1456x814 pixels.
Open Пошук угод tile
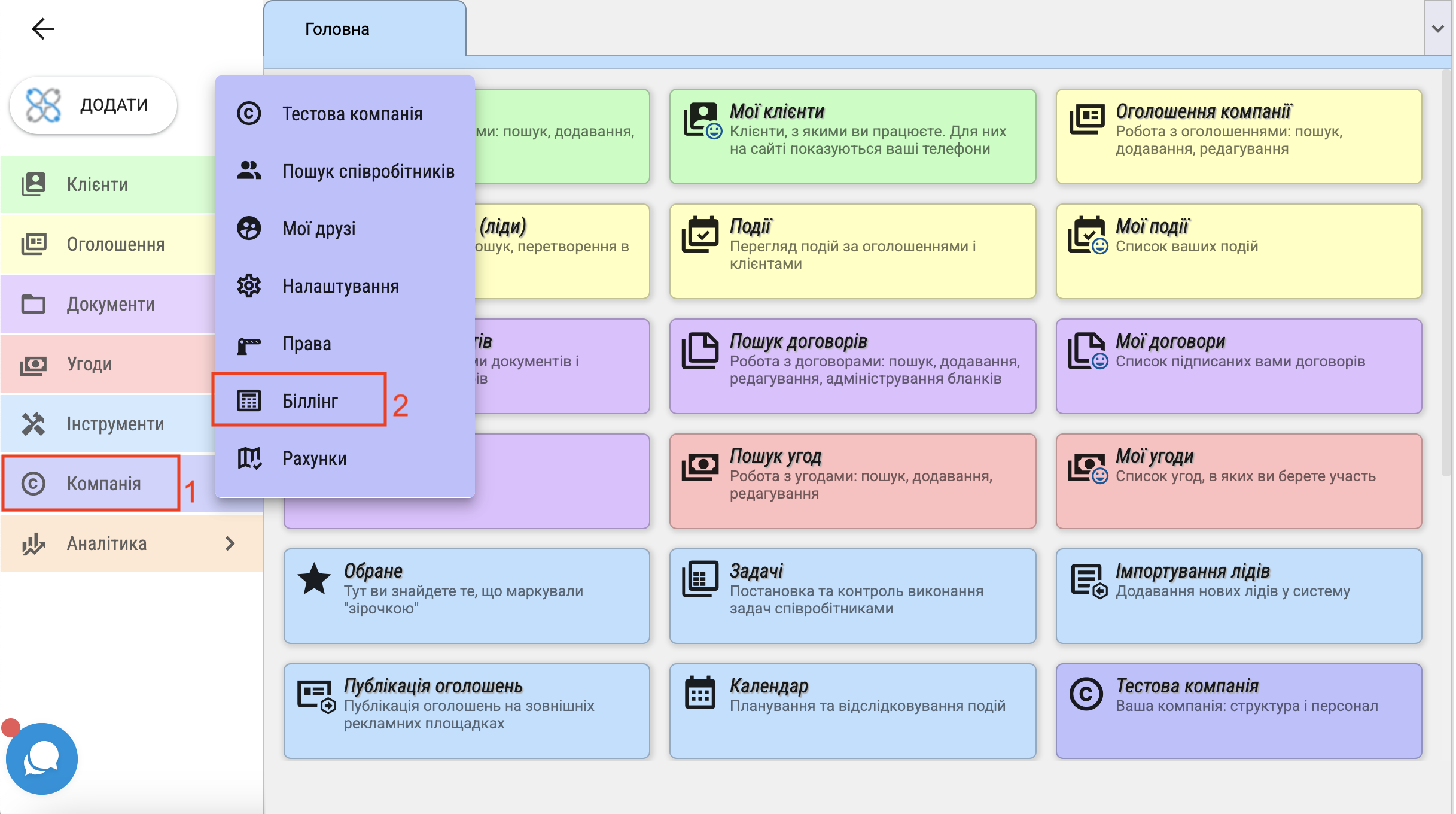click(852, 481)
